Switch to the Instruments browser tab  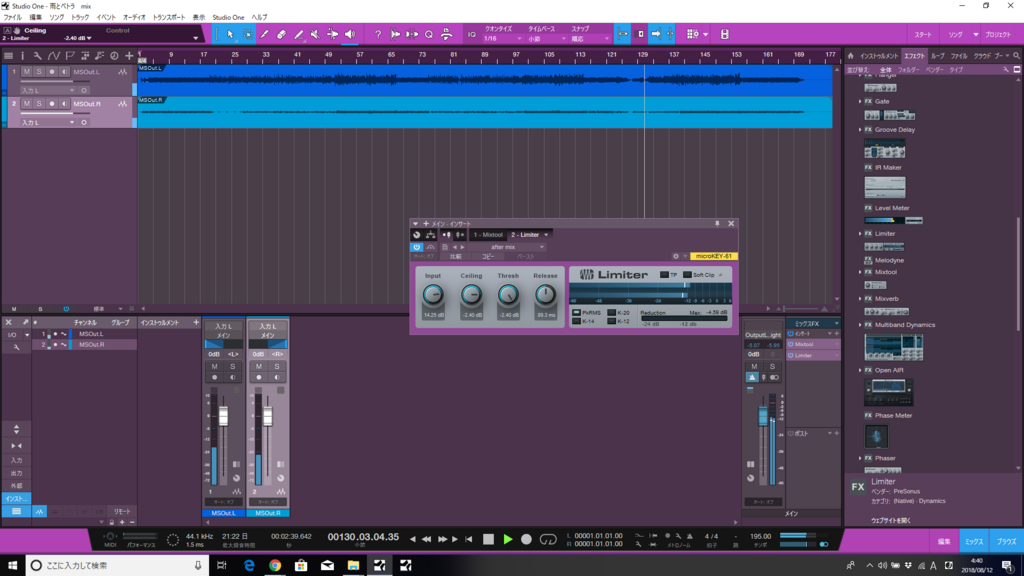click(879, 56)
